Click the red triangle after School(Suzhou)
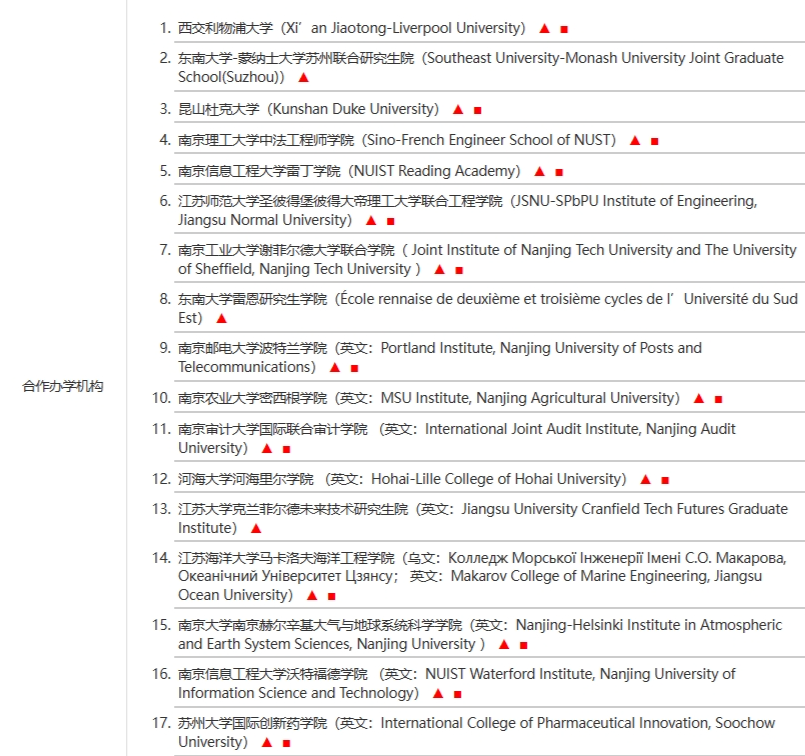805x756 pixels. tap(303, 77)
